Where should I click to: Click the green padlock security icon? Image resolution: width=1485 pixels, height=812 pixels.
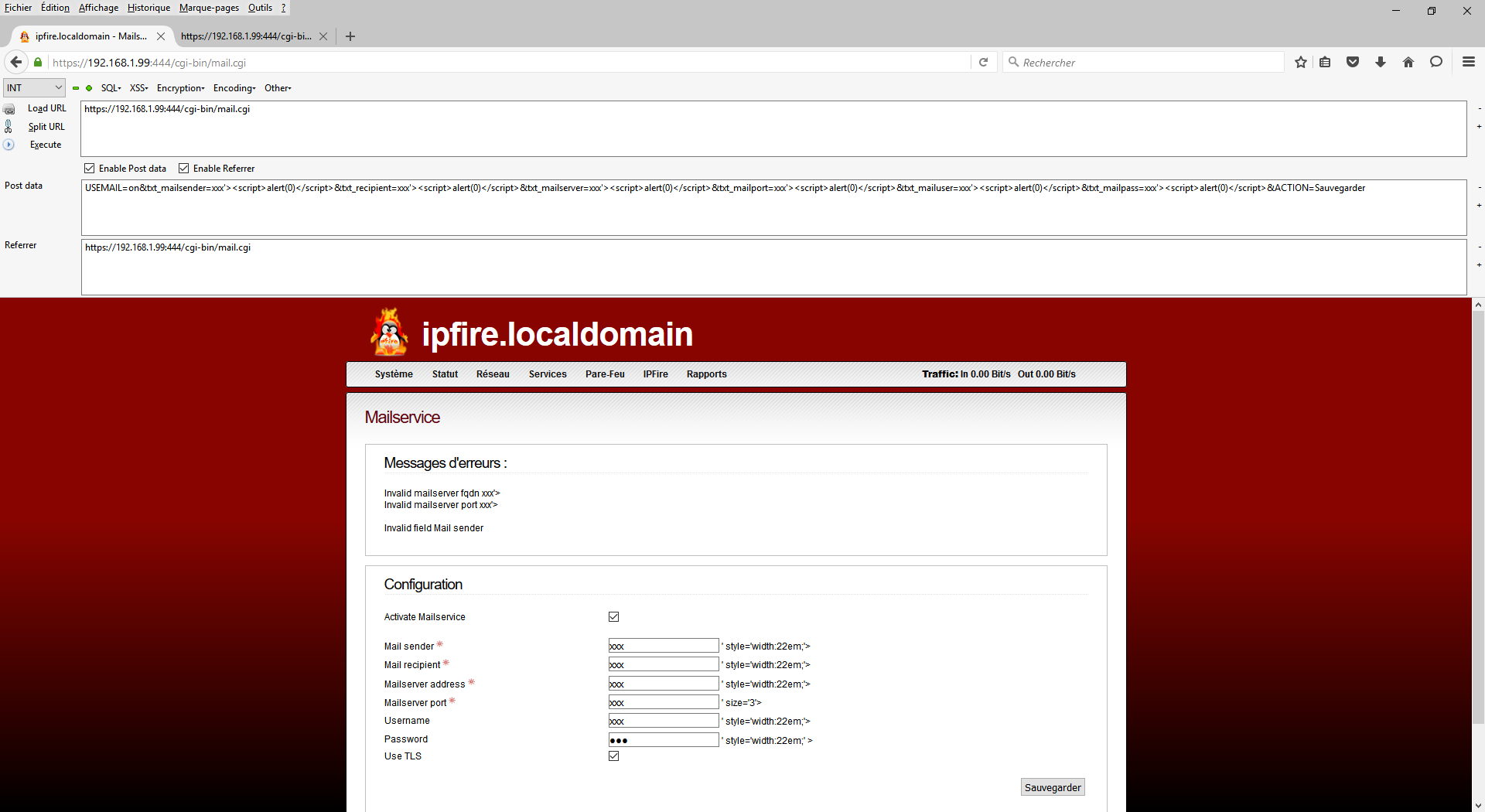tap(38, 62)
